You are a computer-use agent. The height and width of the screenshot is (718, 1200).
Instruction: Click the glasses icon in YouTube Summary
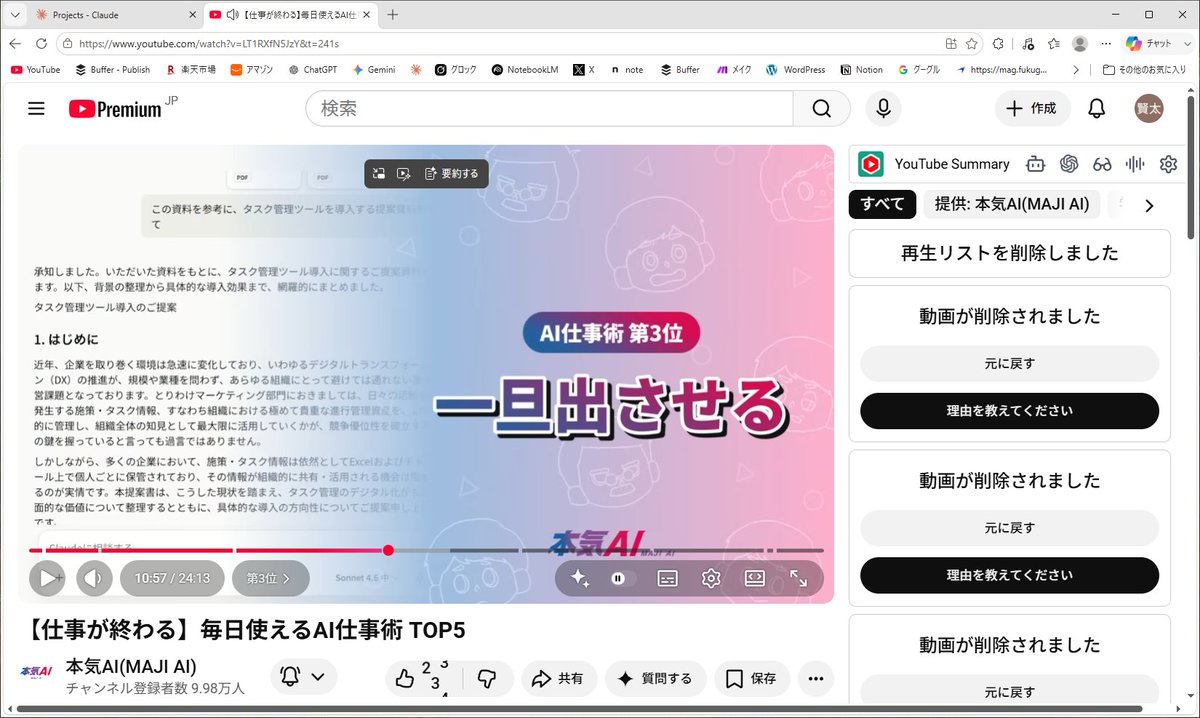click(x=1102, y=164)
